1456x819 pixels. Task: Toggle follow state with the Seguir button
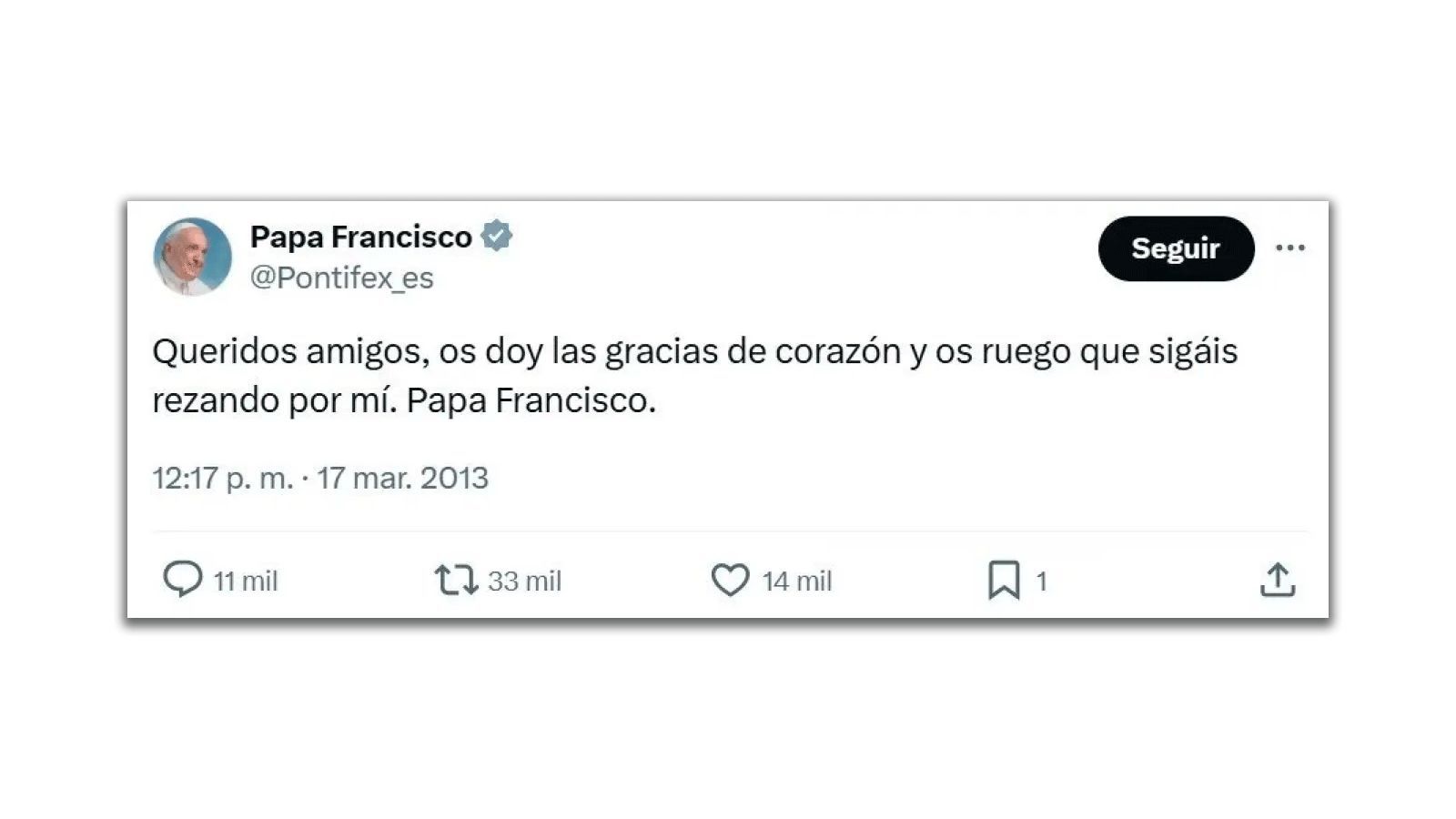1176,248
